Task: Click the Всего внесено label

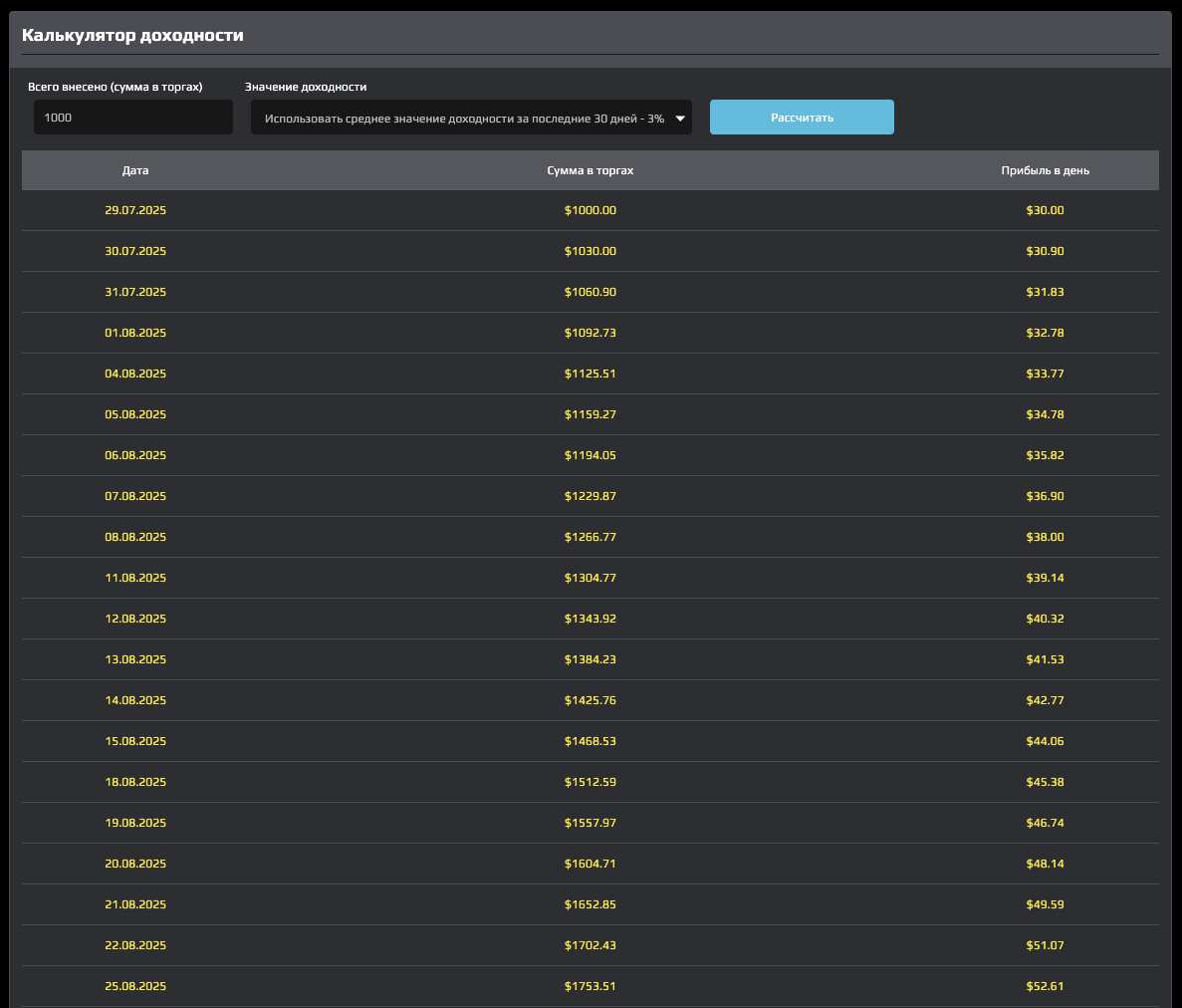Action: tap(116, 87)
